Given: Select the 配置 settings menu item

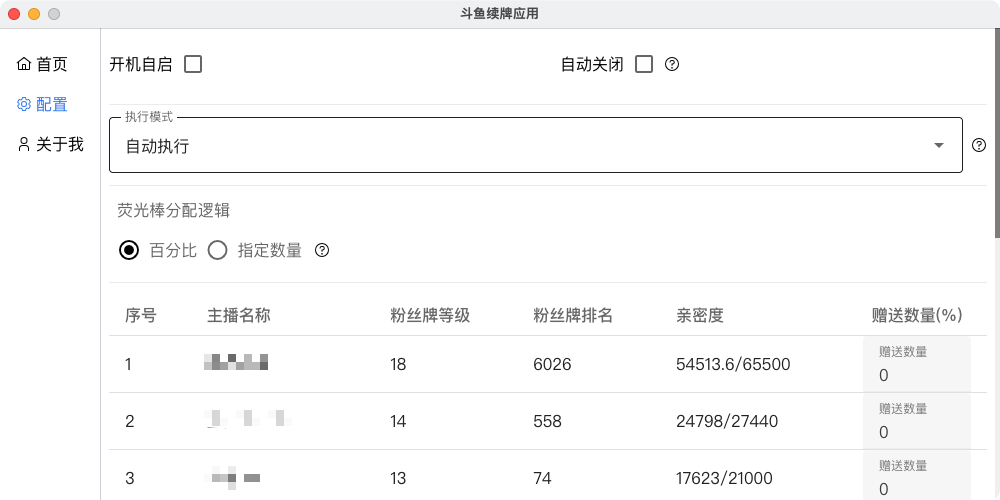Looking at the screenshot, I should point(42,104).
